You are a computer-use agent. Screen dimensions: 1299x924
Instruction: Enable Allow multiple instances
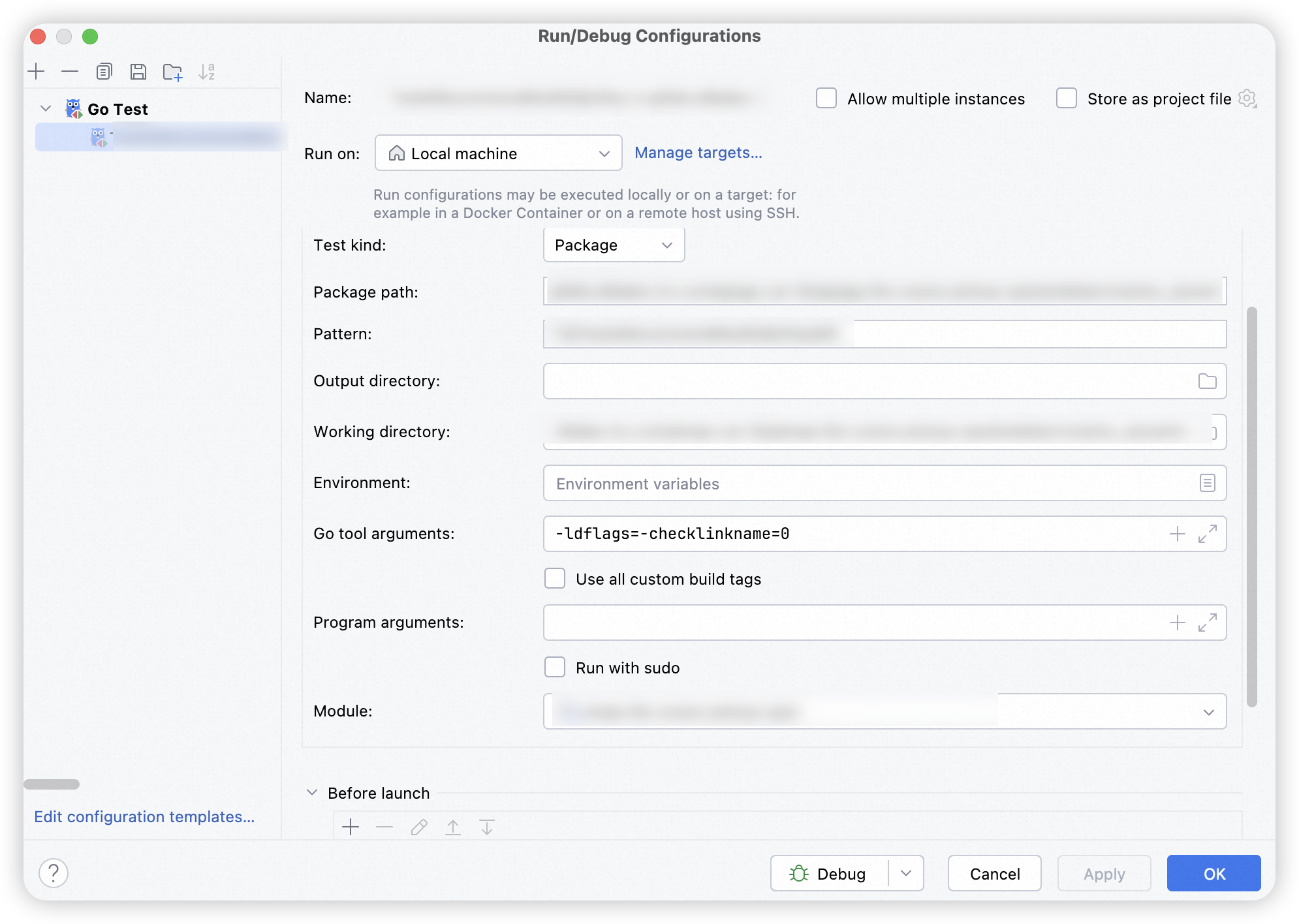pos(826,99)
